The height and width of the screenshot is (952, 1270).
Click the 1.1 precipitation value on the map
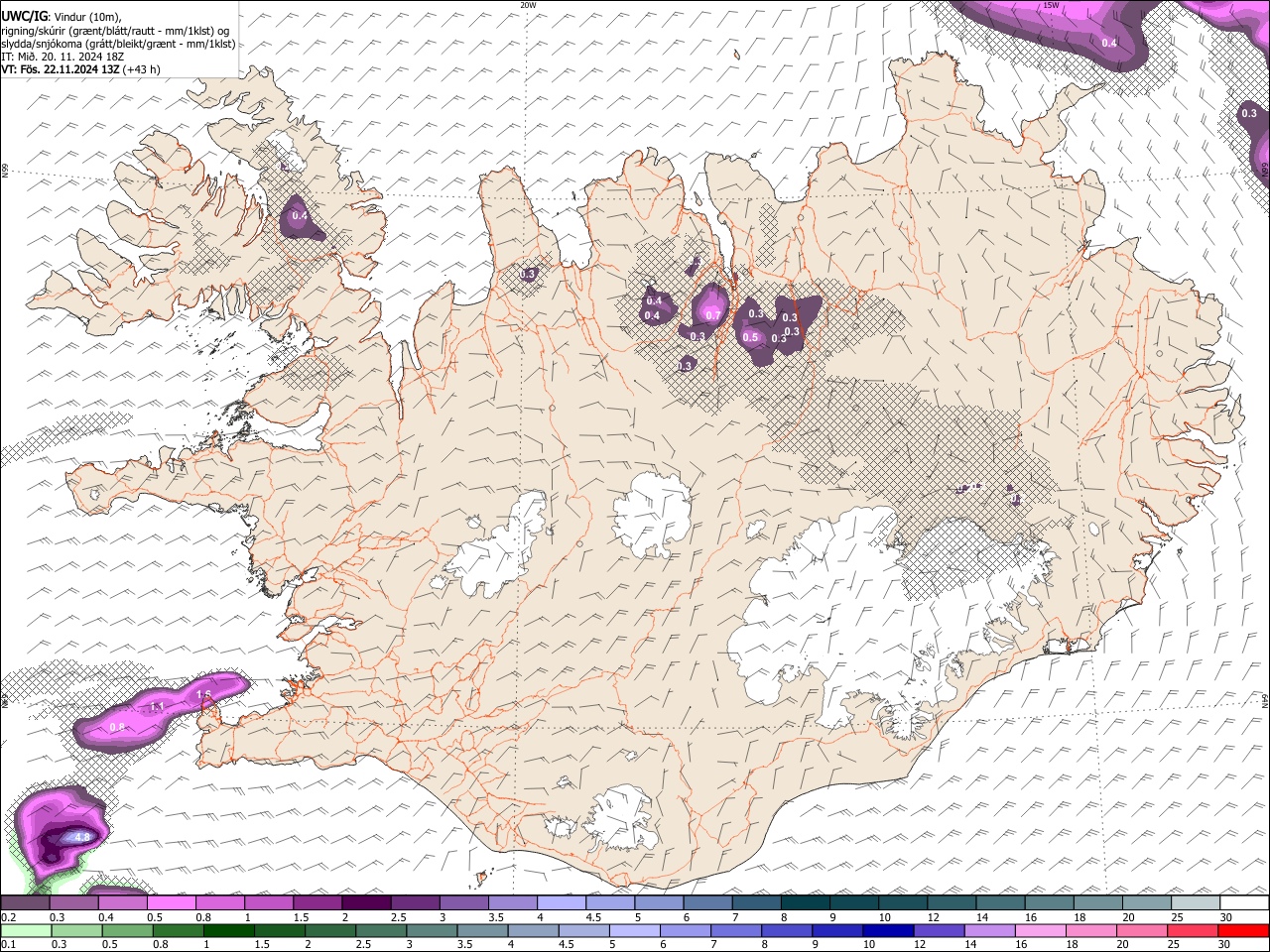pyautogui.click(x=157, y=706)
